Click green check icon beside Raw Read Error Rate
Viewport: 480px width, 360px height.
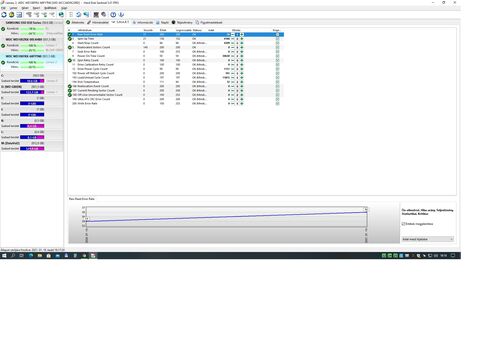[x=70, y=34]
